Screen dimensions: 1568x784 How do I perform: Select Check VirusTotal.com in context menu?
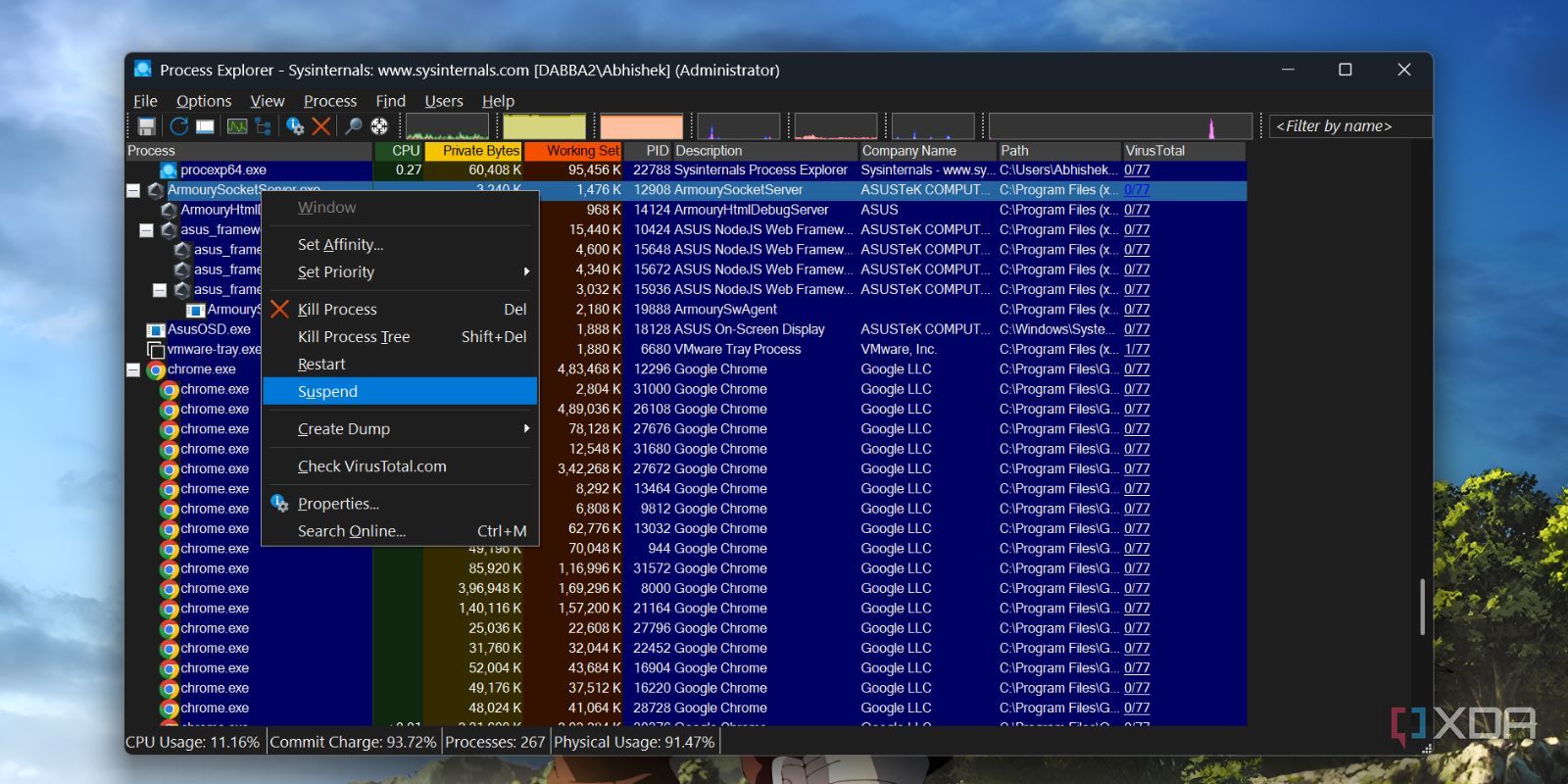coord(401,466)
